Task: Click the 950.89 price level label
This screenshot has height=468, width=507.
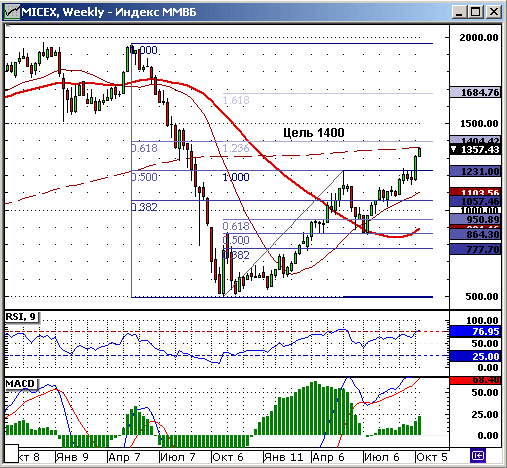Action: coord(475,219)
